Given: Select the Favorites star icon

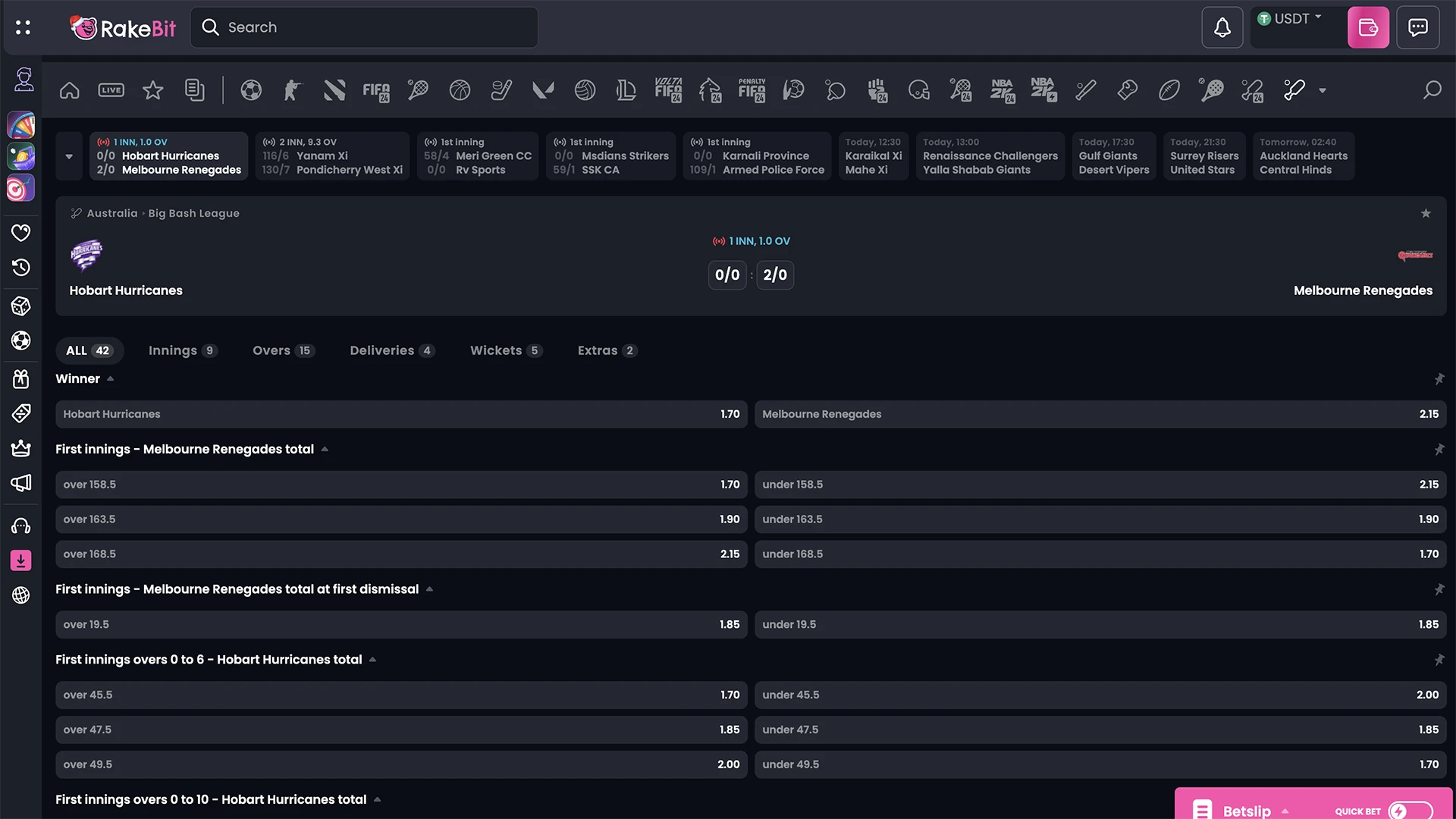Looking at the screenshot, I should 152,89.
